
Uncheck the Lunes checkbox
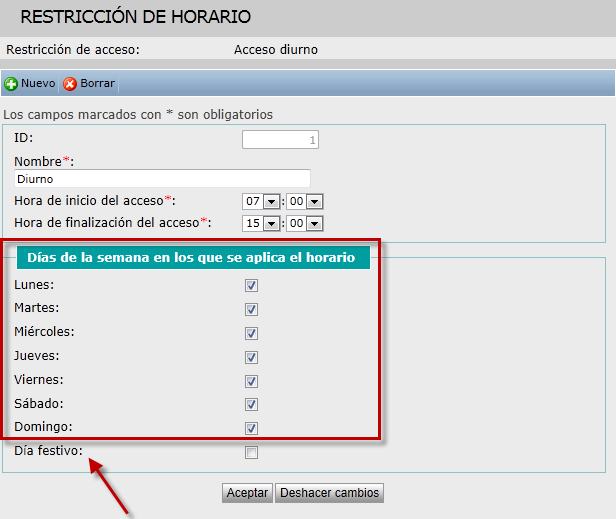coord(251,286)
